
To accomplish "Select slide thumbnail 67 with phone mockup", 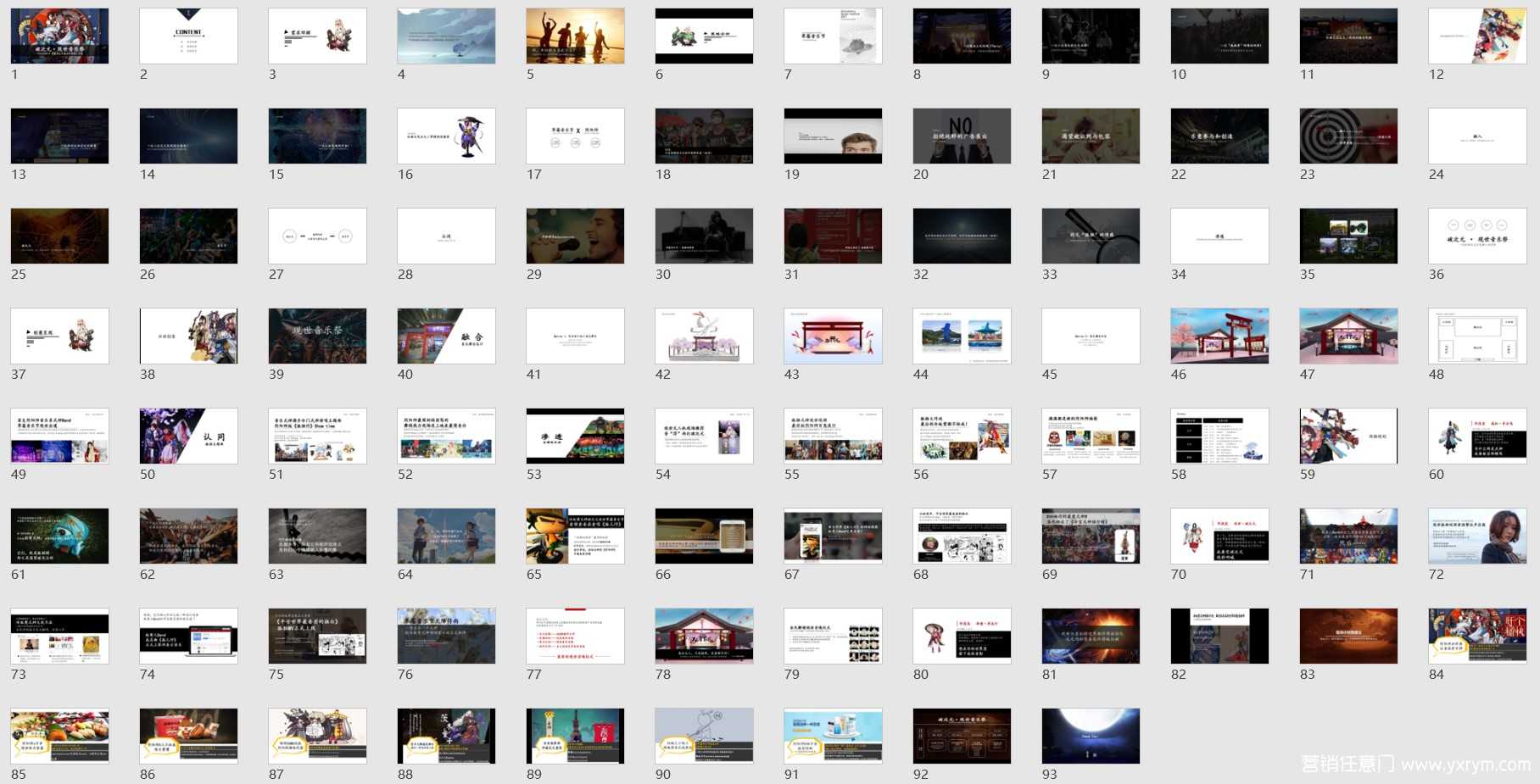I will click(833, 536).
